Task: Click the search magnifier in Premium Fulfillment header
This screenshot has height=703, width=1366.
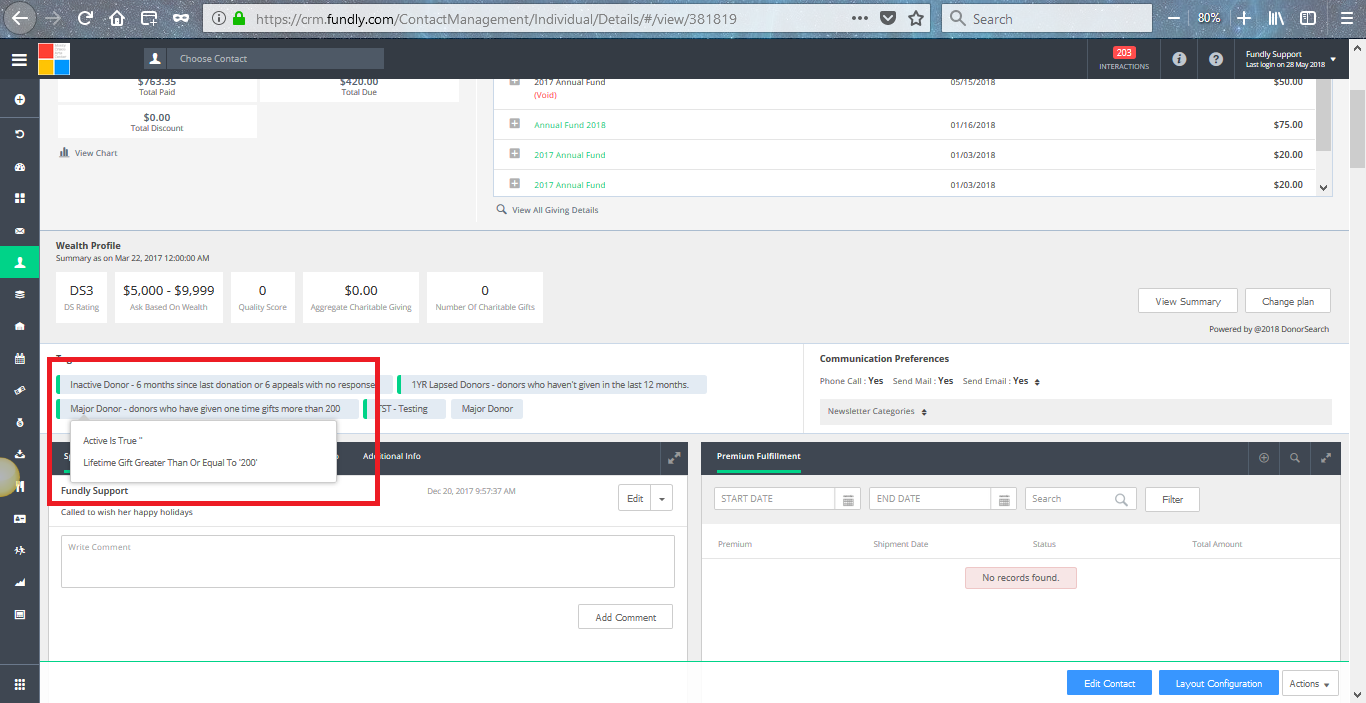Action: point(1294,457)
